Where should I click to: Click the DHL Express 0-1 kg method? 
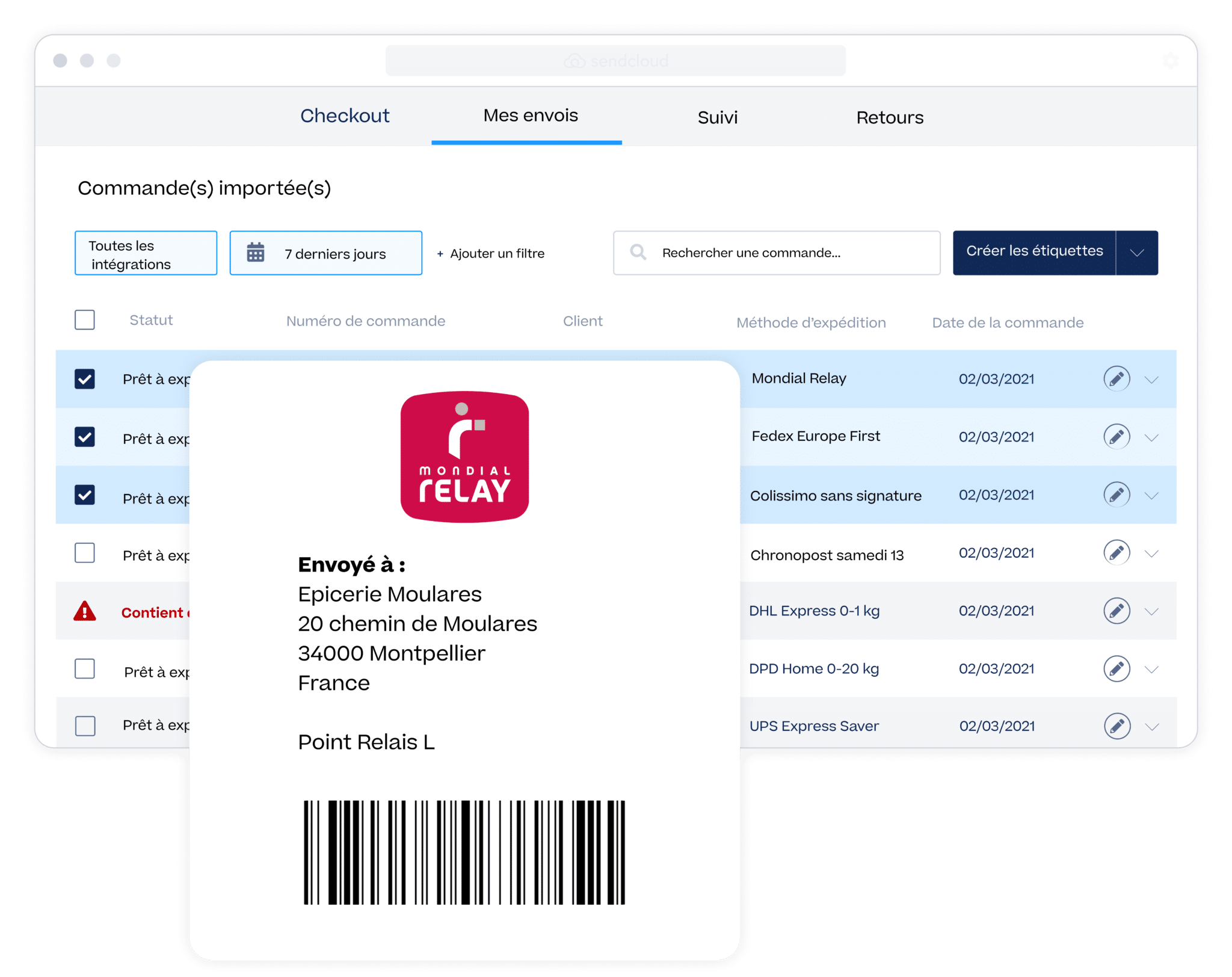pyautogui.click(x=814, y=611)
